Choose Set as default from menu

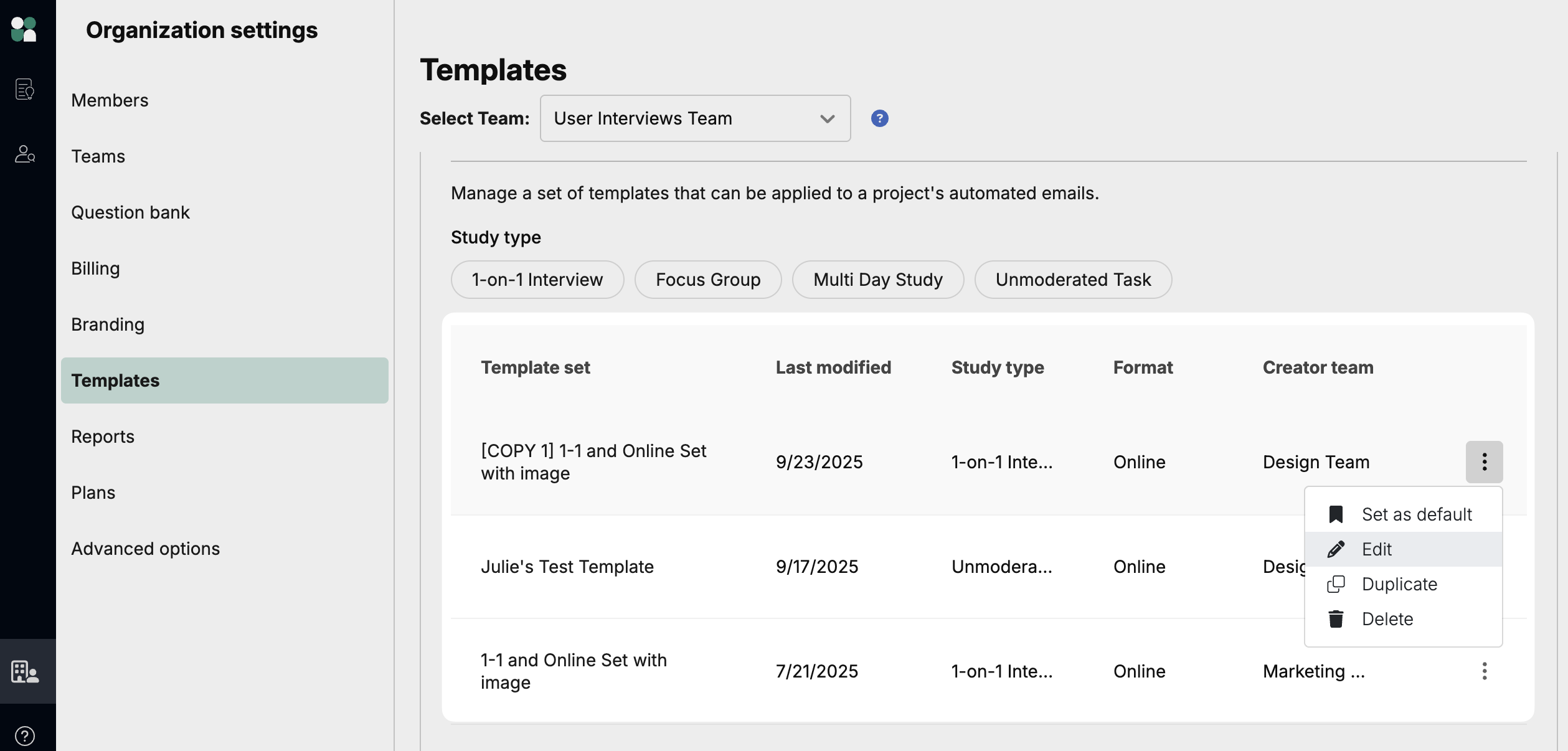(x=1416, y=514)
